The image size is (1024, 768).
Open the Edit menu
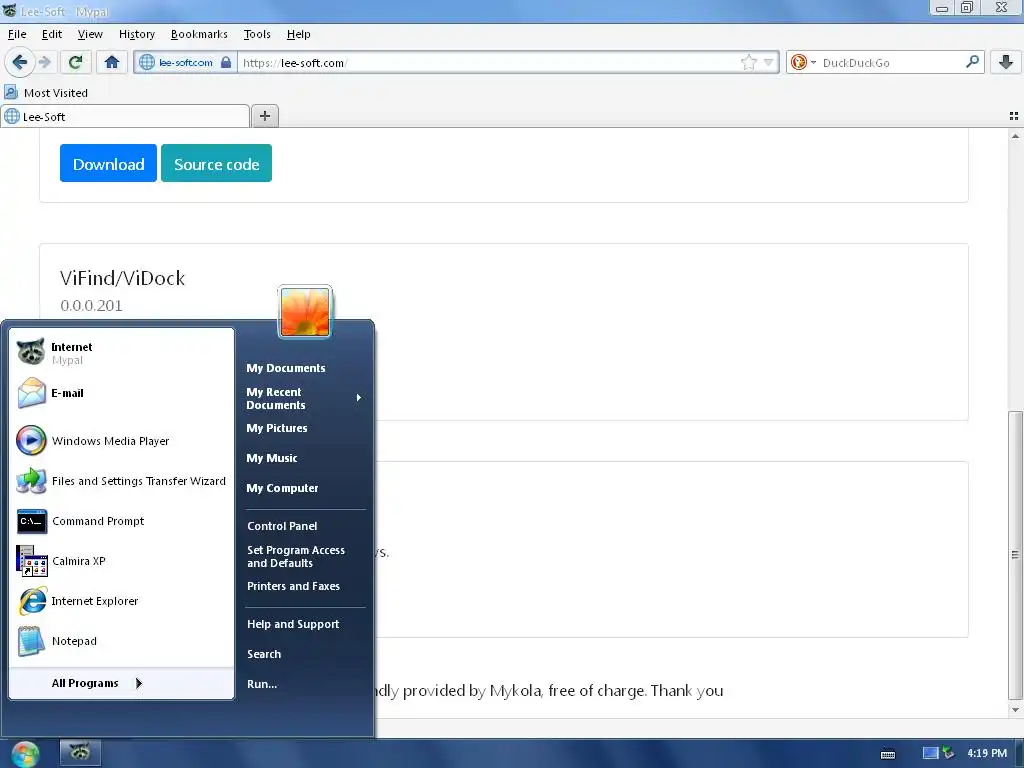click(x=52, y=34)
